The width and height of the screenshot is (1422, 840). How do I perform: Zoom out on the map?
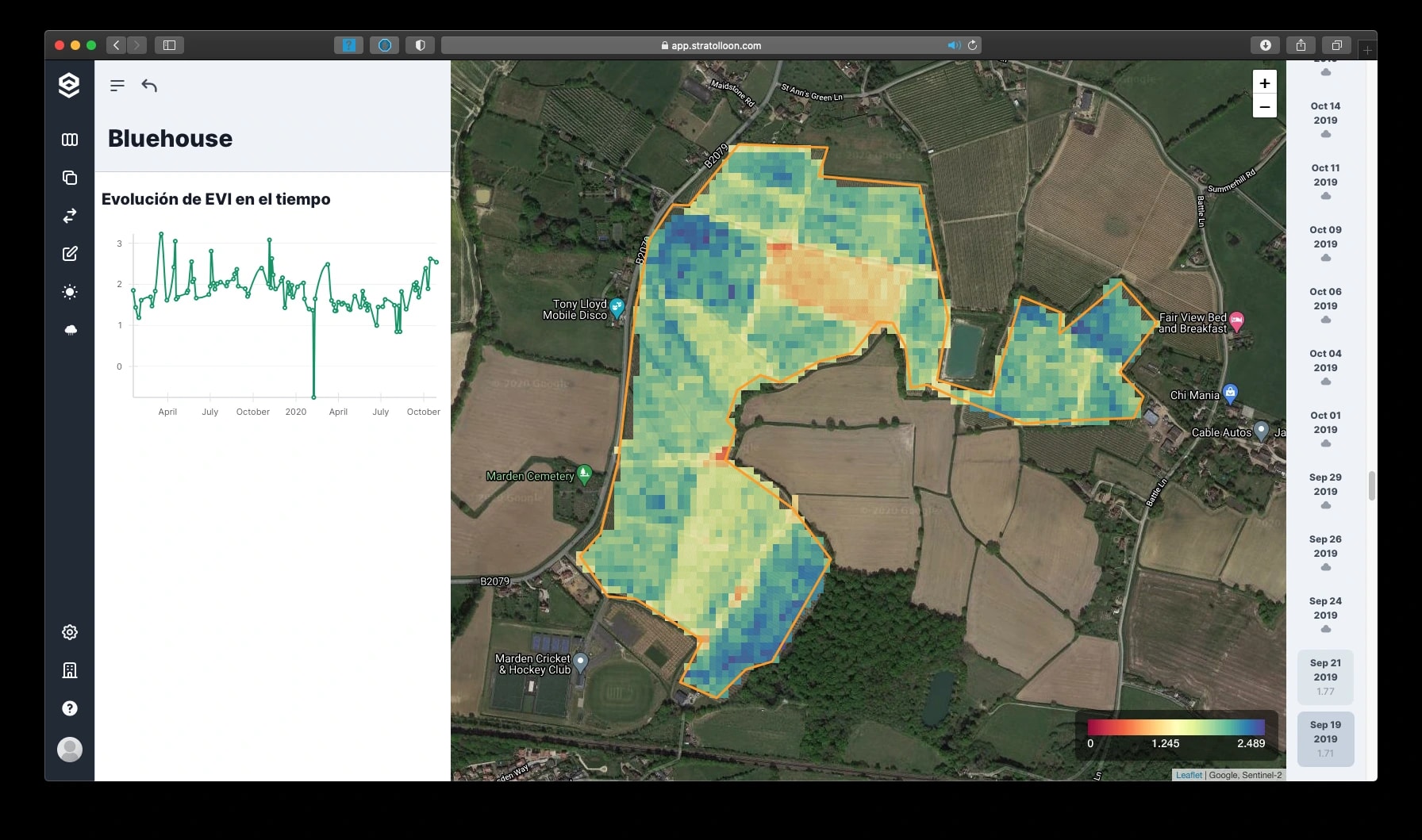point(1265,106)
